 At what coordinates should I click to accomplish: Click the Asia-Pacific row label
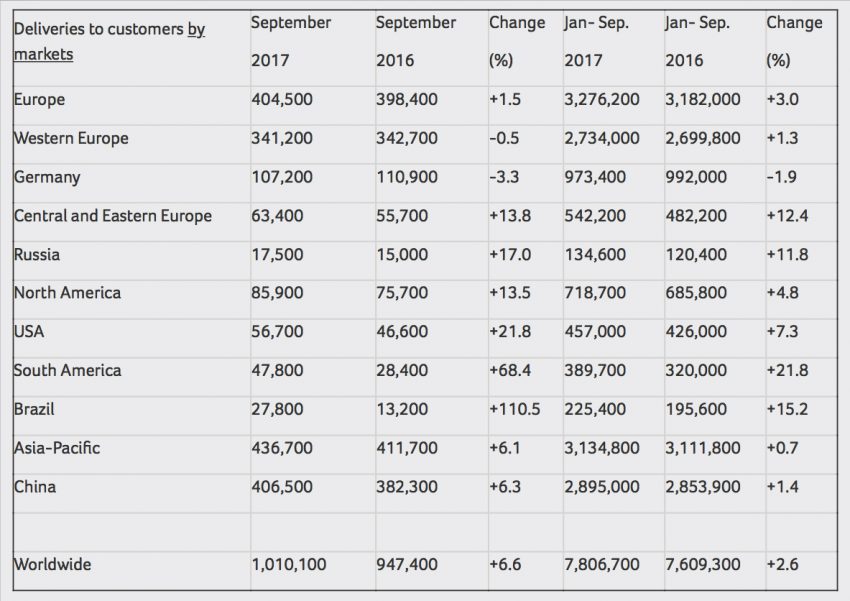point(57,448)
